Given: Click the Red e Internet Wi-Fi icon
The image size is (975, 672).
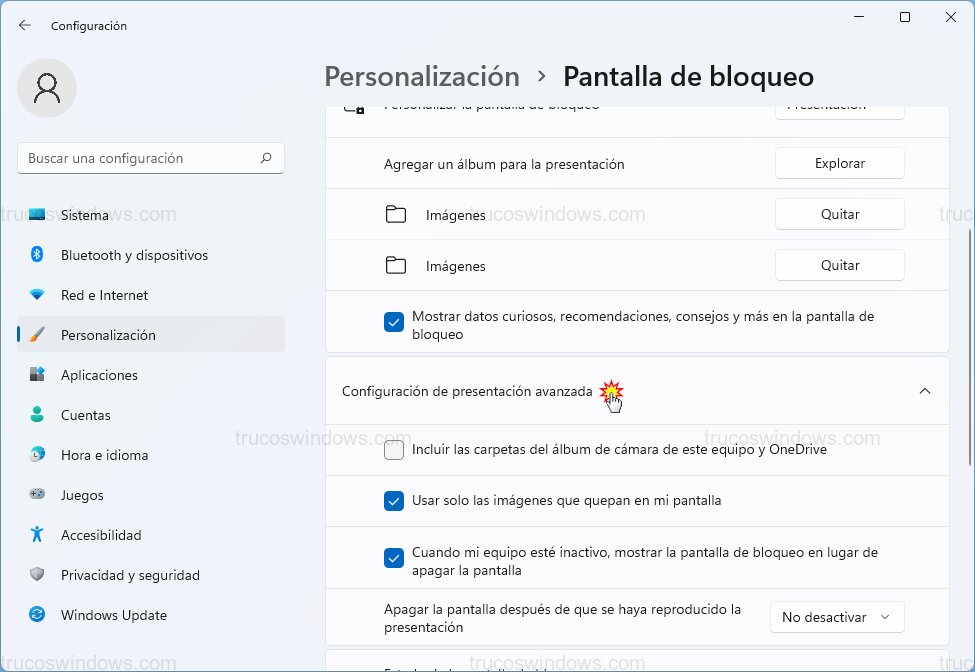Looking at the screenshot, I should tap(37, 295).
